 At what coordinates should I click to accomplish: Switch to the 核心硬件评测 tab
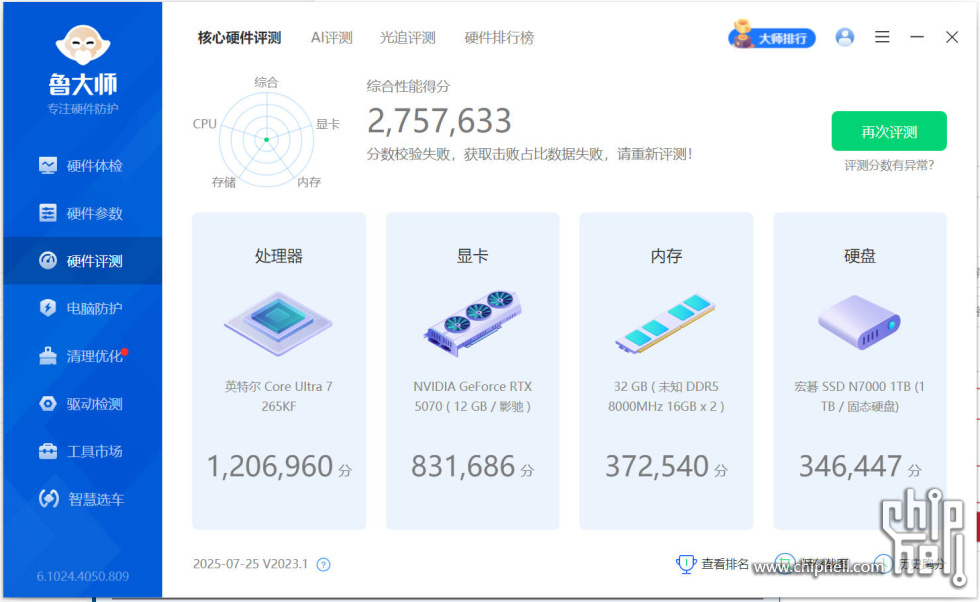click(x=239, y=38)
